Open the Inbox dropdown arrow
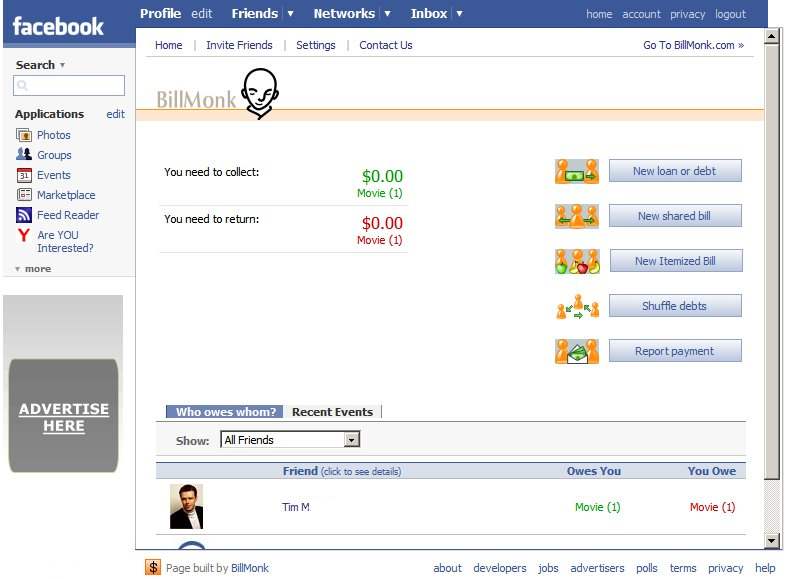Viewport: 787px width, 579px height. tap(459, 14)
